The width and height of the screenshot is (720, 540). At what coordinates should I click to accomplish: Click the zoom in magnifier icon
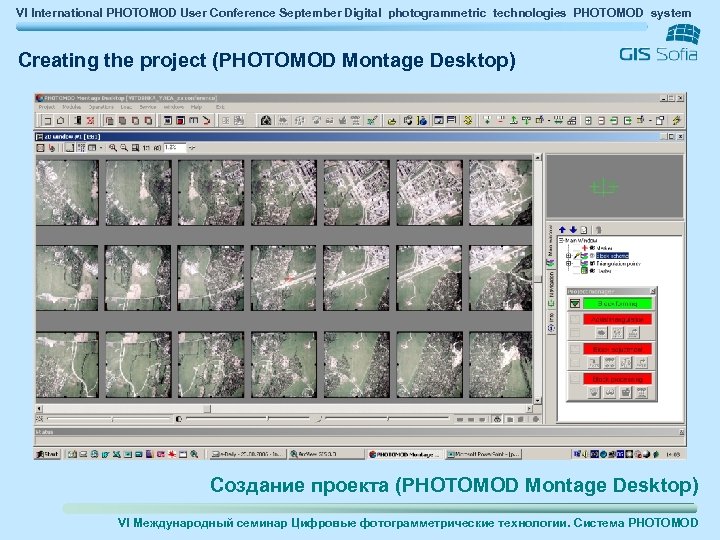112,148
